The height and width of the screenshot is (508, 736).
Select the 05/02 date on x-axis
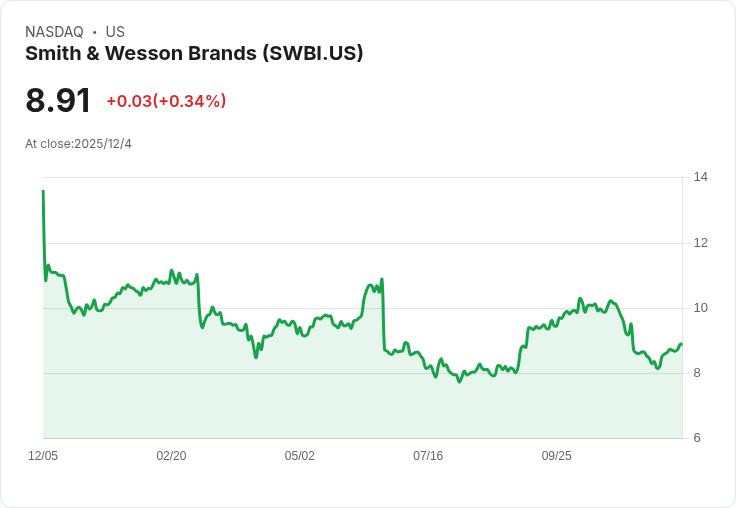pyautogui.click(x=299, y=456)
